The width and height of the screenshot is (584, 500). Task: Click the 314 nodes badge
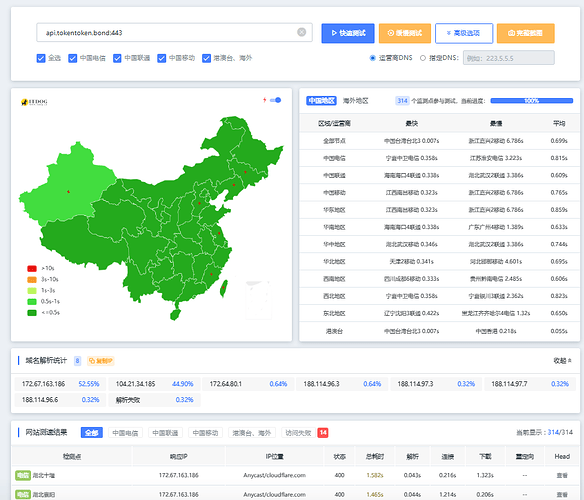click(402, 101)
